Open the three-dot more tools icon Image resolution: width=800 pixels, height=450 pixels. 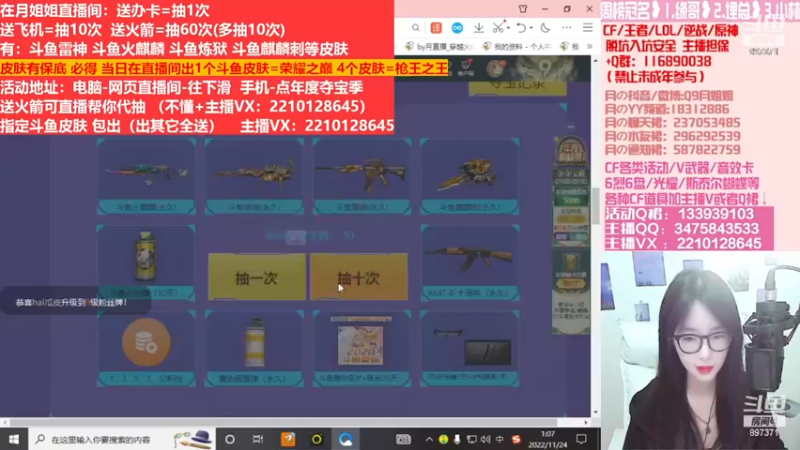(x=567, y=28)
